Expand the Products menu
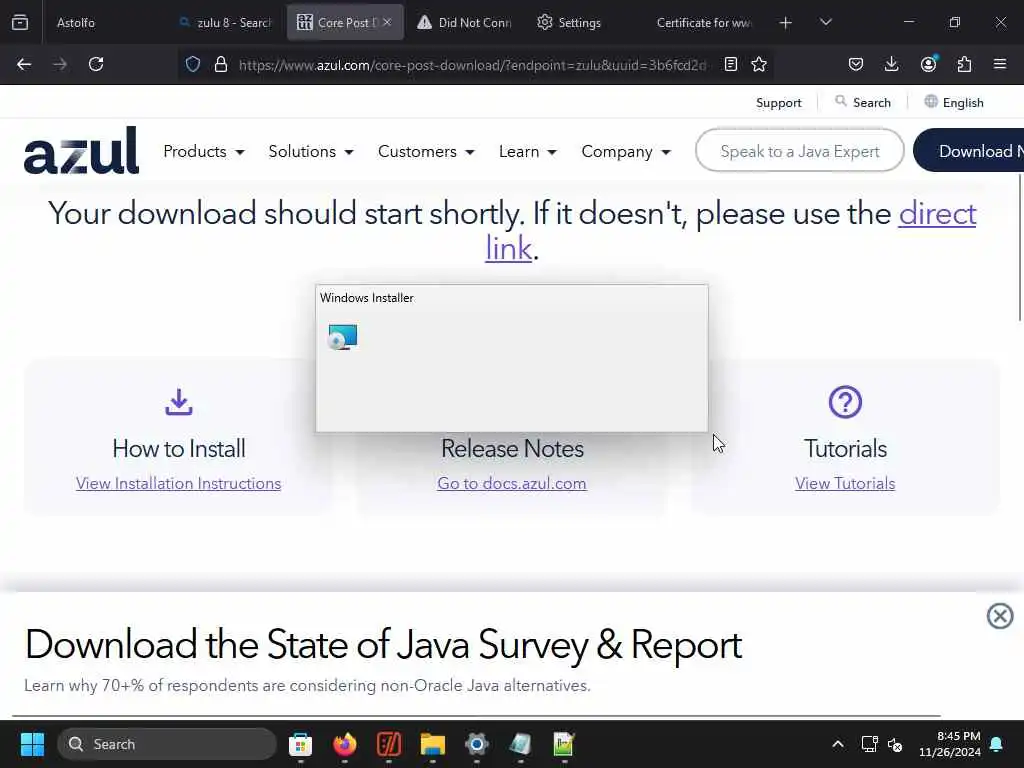 coord(204,152)
